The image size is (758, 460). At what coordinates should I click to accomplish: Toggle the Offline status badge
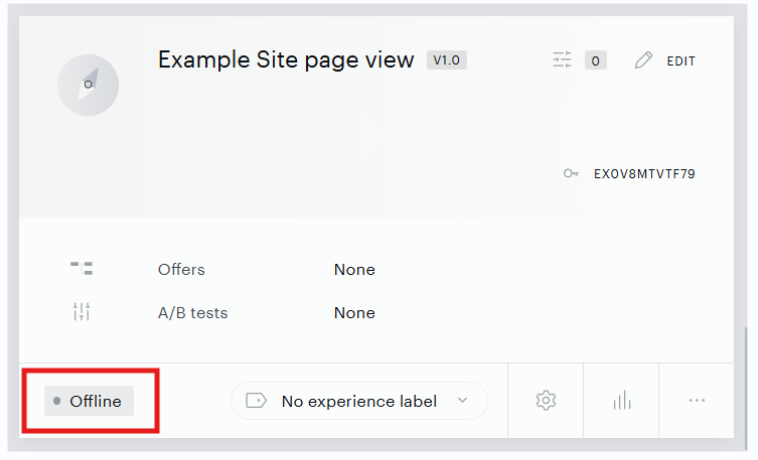pyautogui.click(x=89, y=401)
